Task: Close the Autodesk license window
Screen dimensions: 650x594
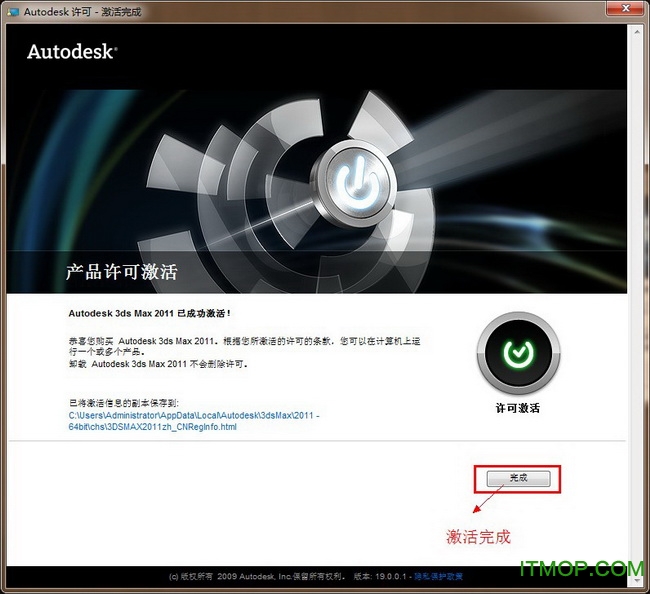Action: 626,8
